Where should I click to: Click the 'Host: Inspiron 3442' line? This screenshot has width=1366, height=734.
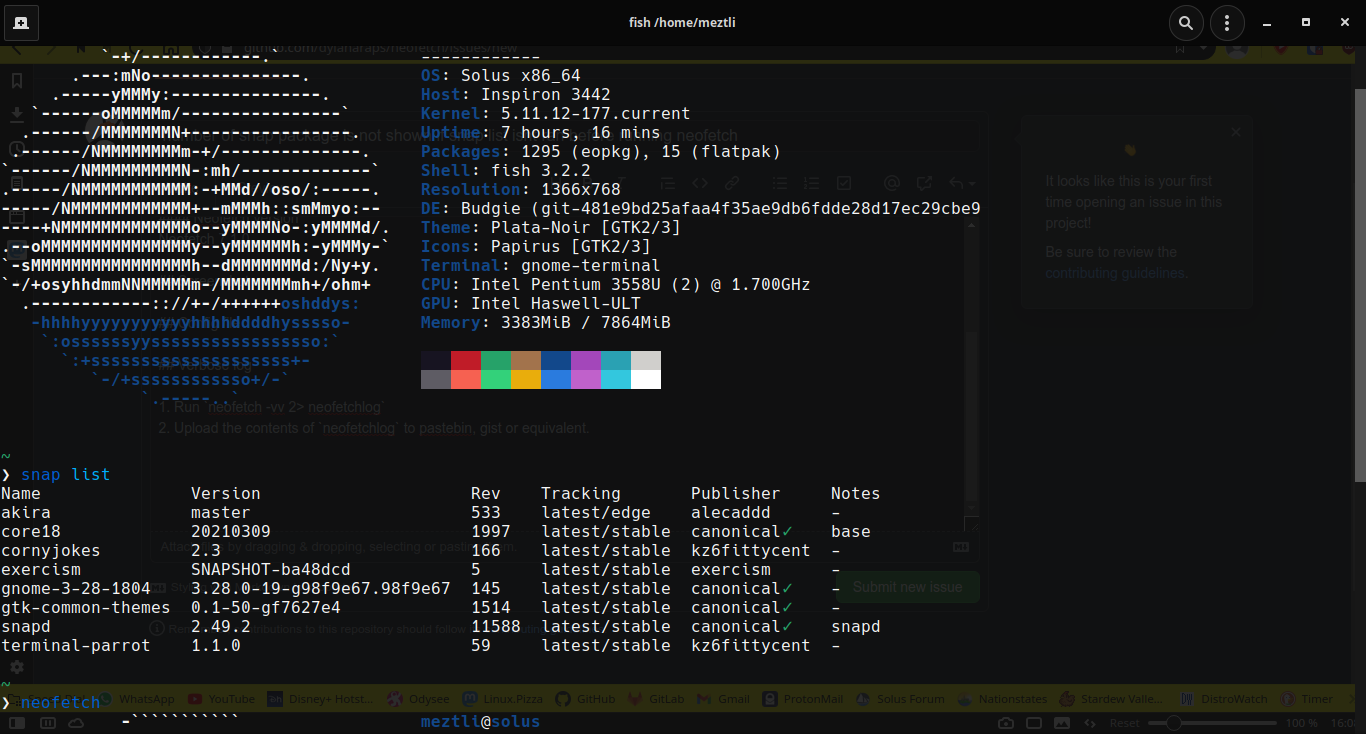(516, 94)
